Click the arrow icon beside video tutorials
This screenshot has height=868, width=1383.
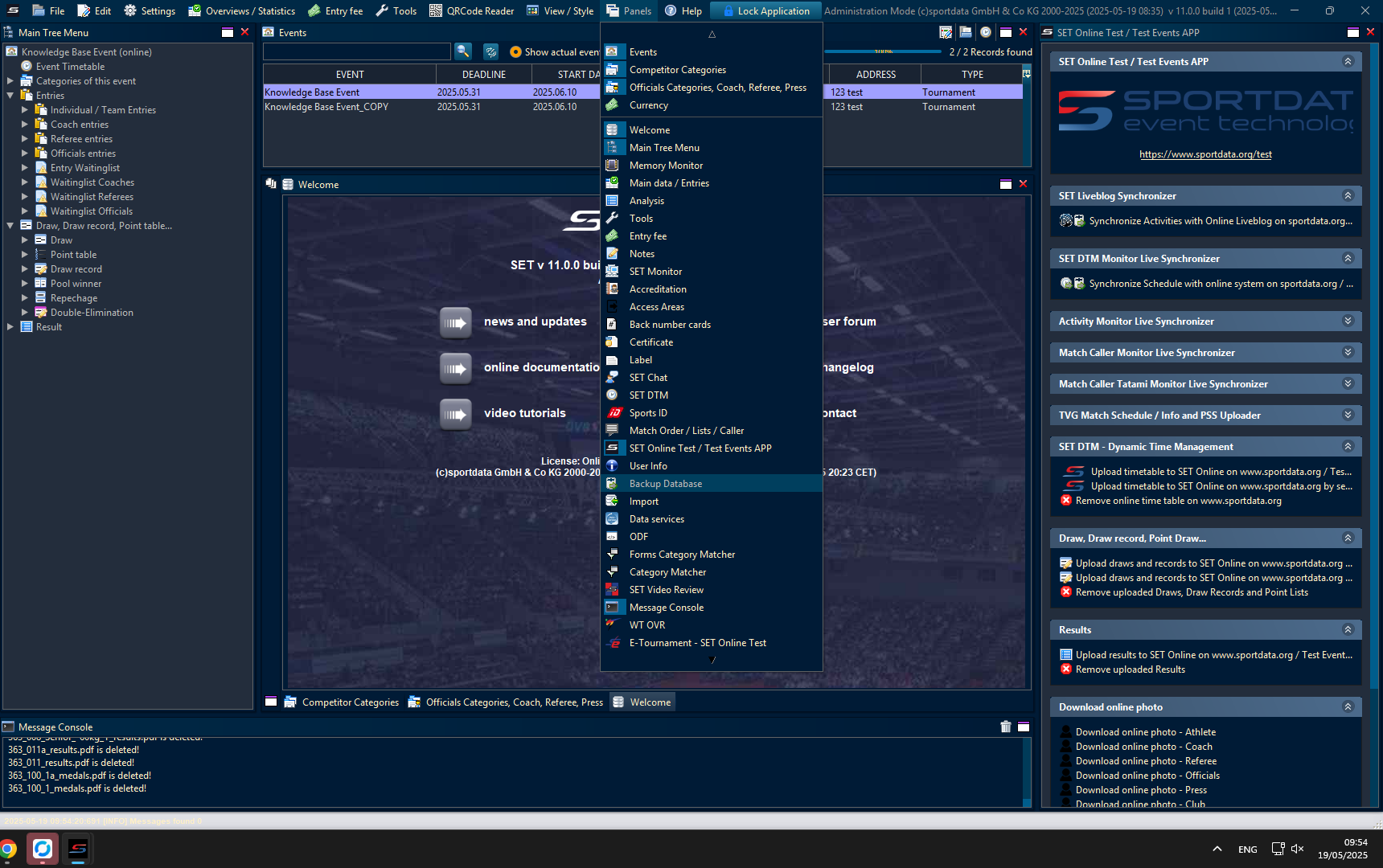pos(455,414)
